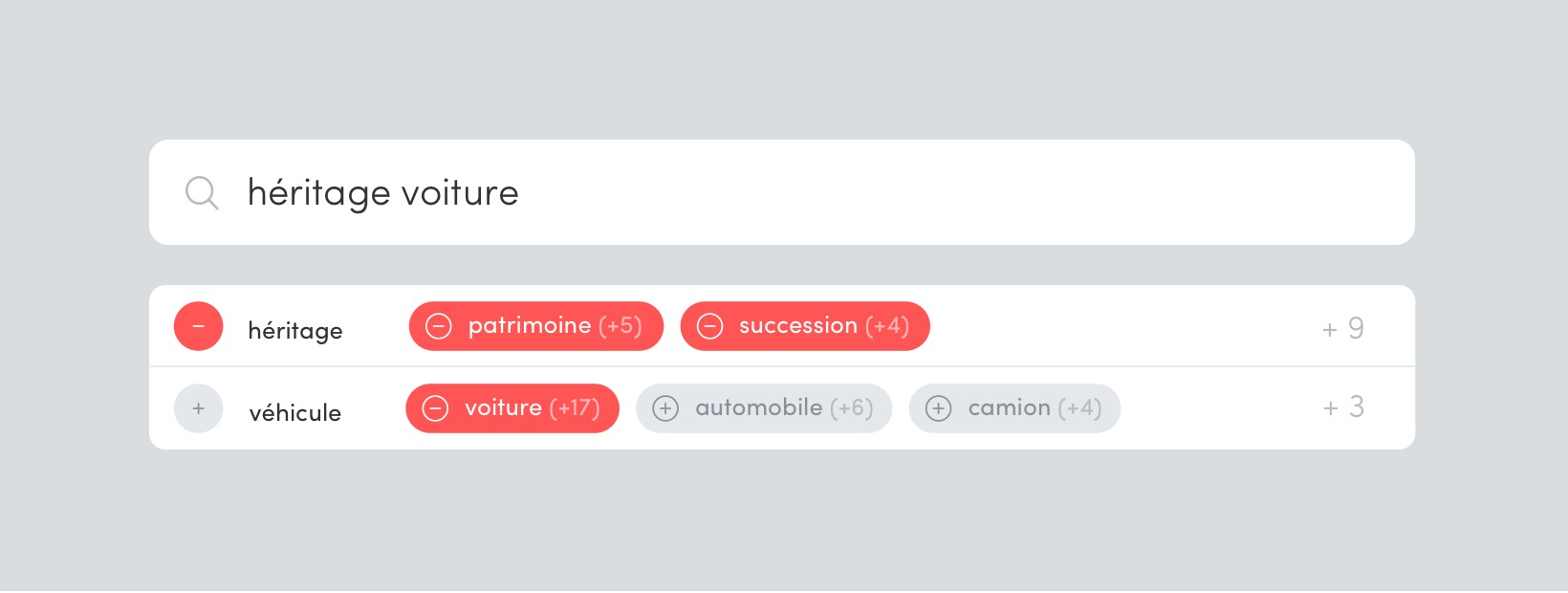The width and height of the screenshot is (1568, 593).
Task: Click the plus icon in automobile chip
Action: click(665, 408)
